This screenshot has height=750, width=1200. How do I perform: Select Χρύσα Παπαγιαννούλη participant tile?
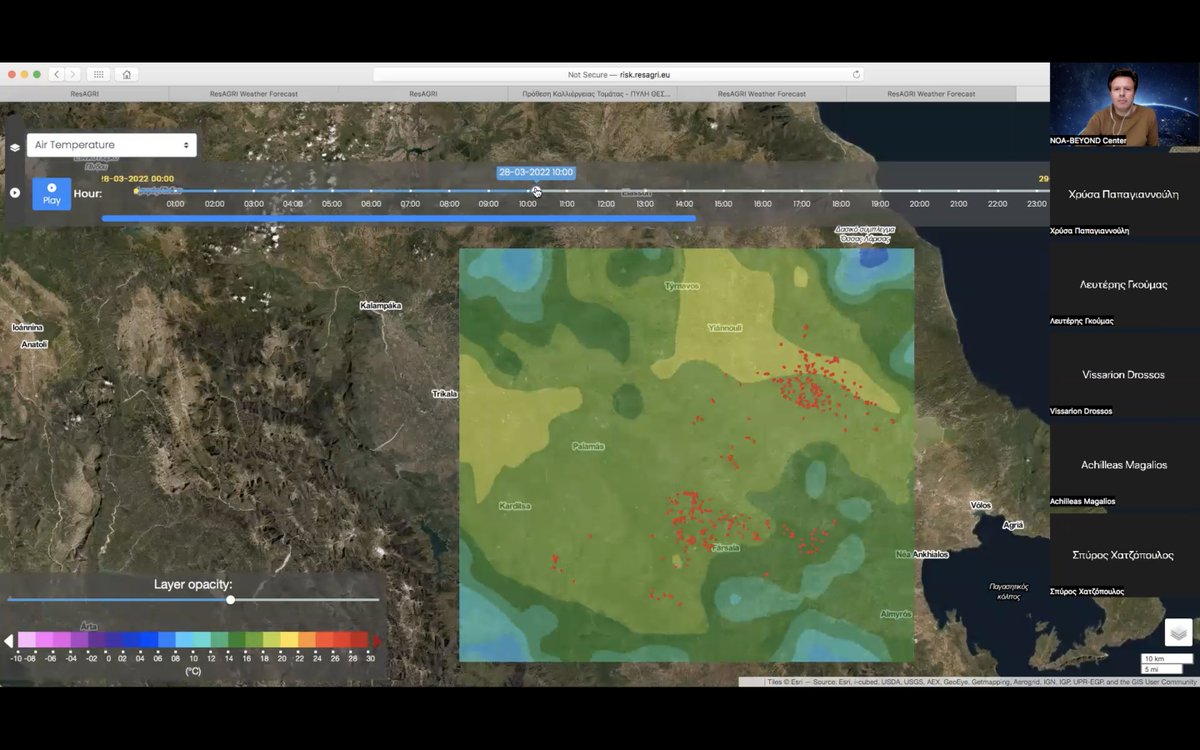coord(1125,194)
